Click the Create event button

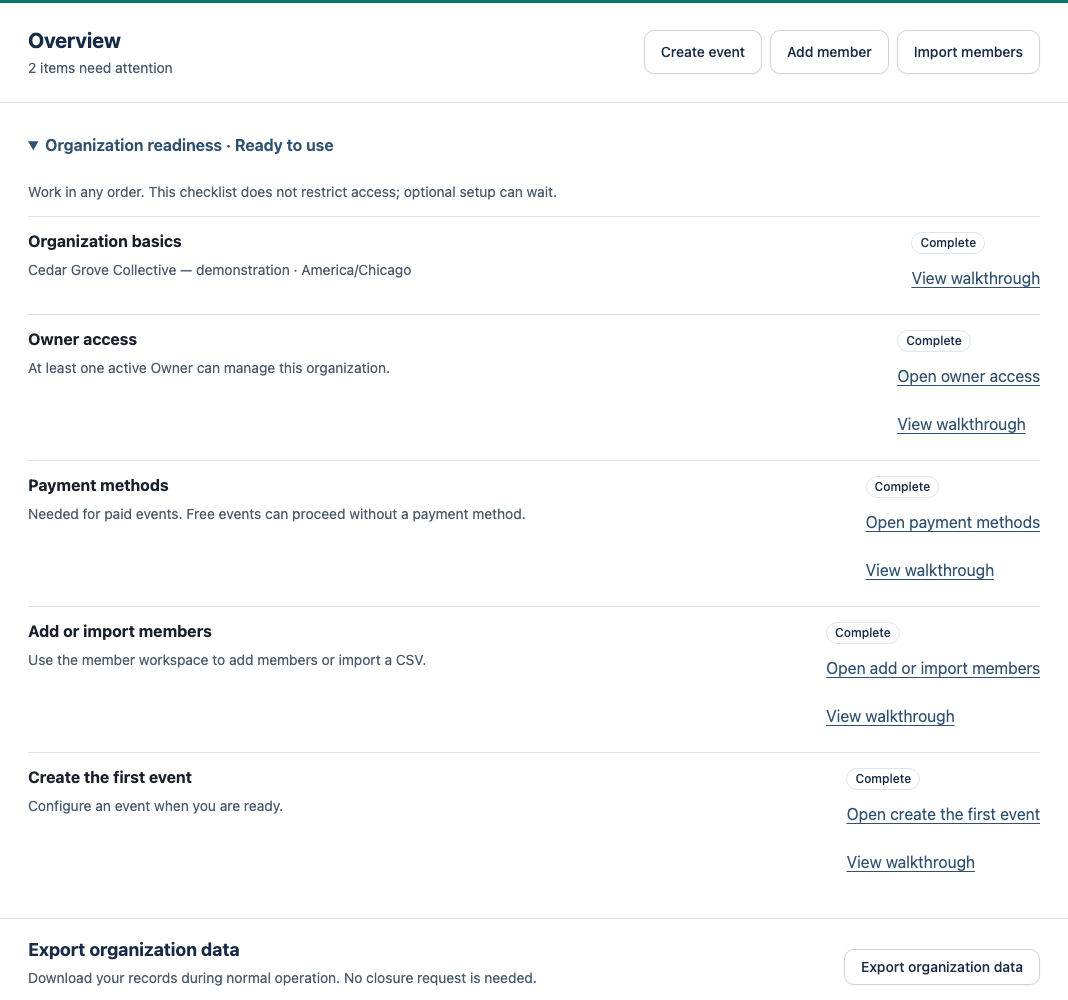click(702, 52)
